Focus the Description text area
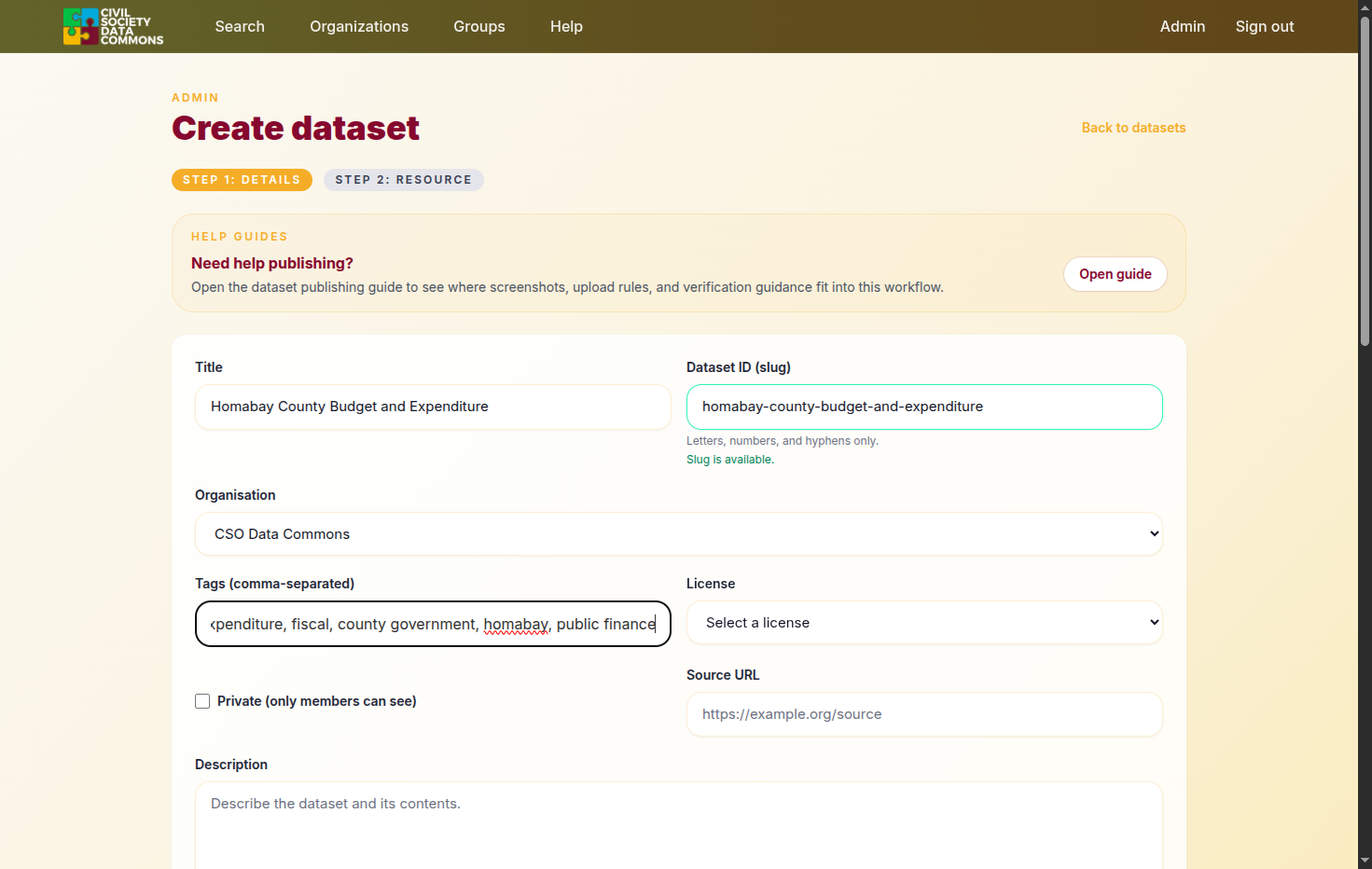Viewport: 1372px width, 869px height. pos(679,826)
